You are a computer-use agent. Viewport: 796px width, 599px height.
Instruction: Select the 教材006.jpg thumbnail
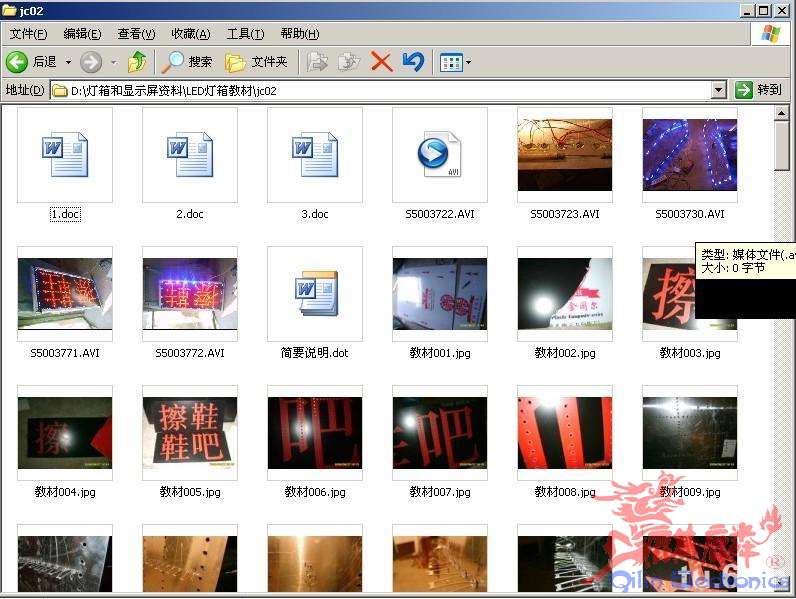coord(315,433)
